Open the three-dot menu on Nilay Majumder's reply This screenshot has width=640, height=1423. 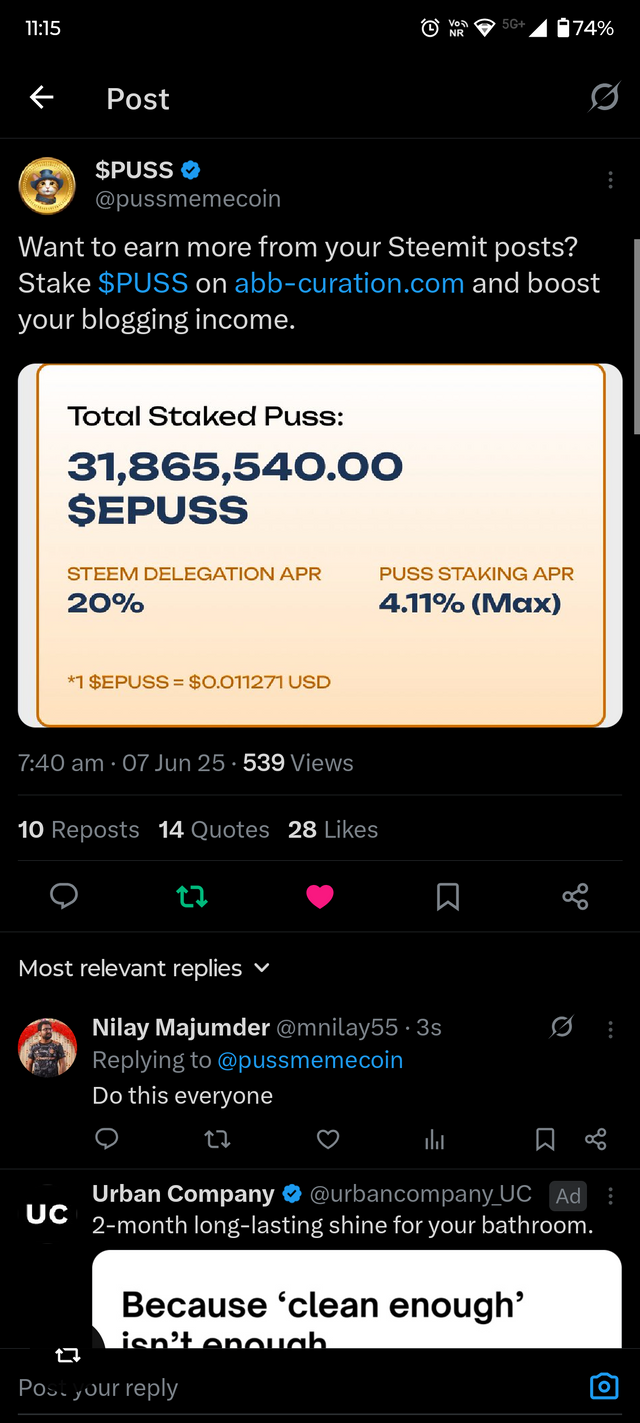point(610,1029)
